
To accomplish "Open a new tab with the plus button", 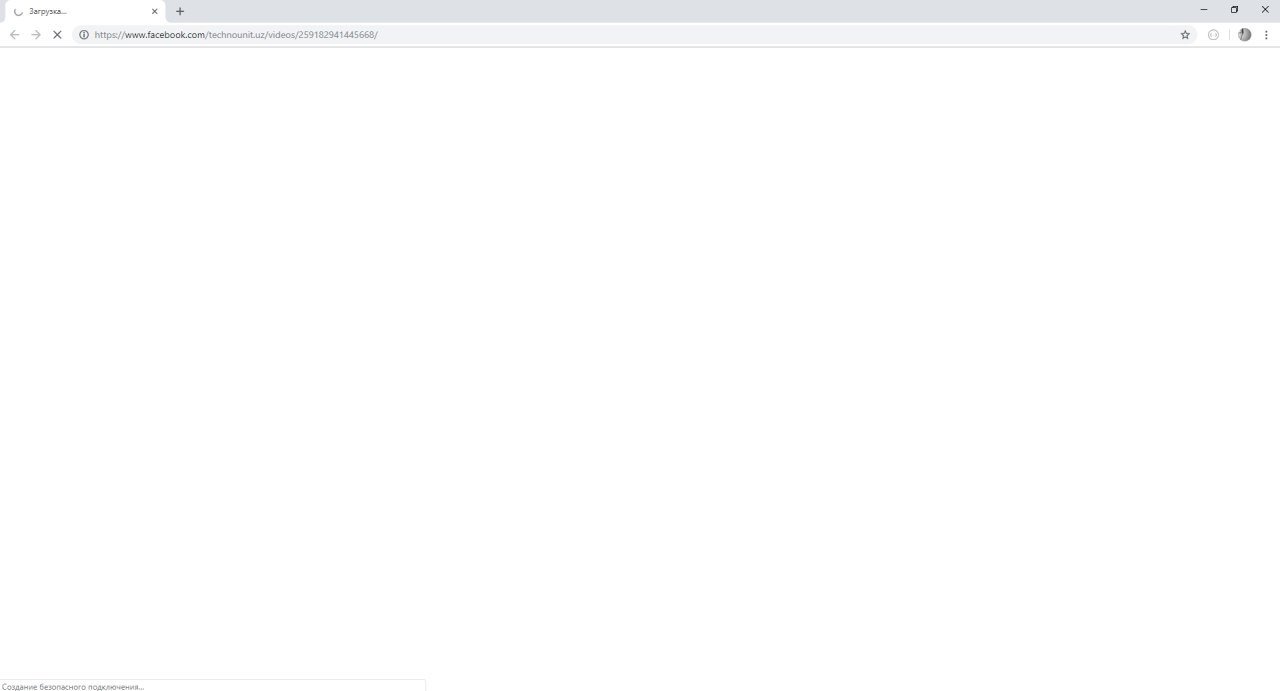I will 180,11.
